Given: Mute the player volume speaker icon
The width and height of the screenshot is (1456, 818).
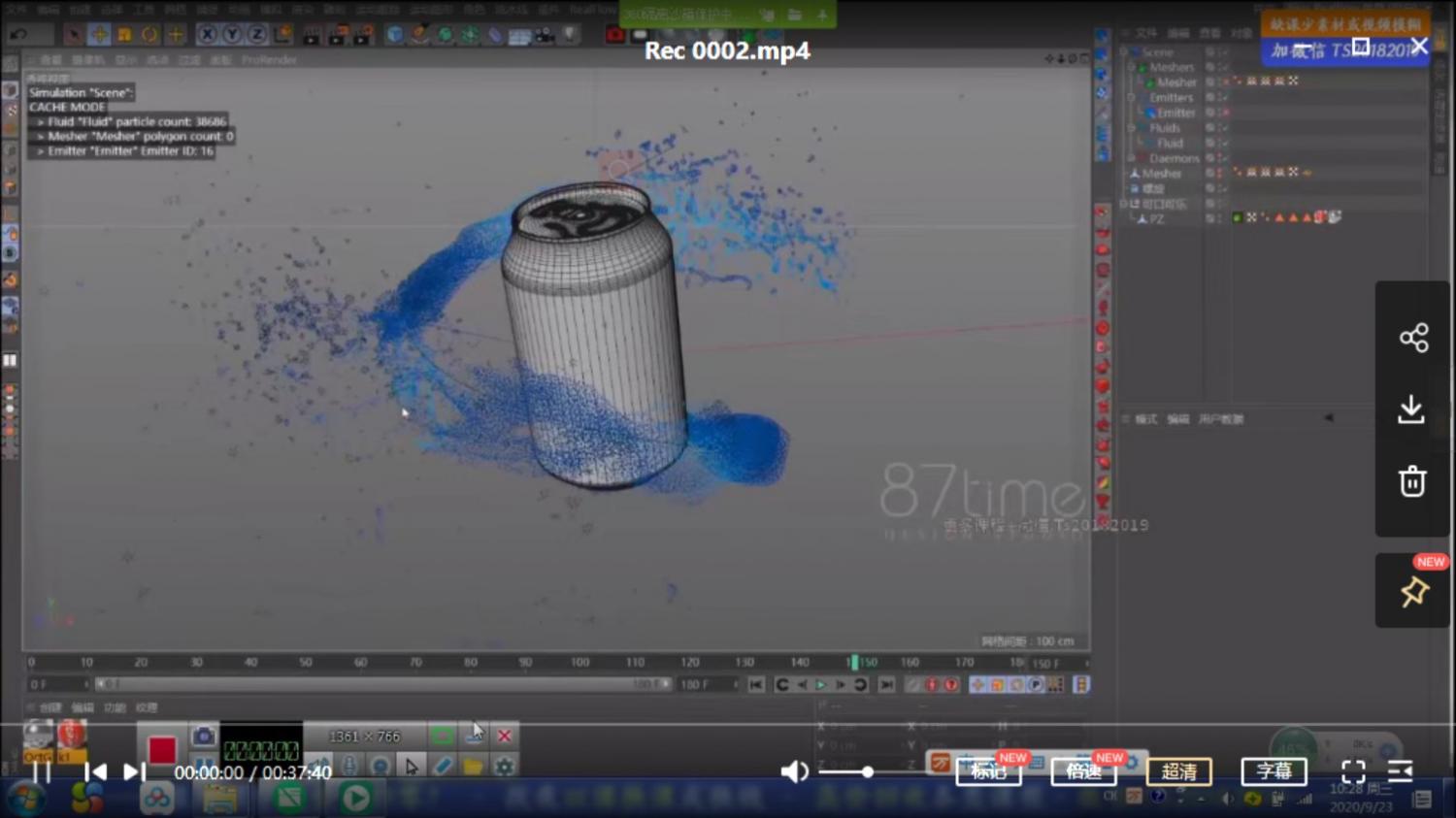Looking at the screenshot, I should coord(794,771).
